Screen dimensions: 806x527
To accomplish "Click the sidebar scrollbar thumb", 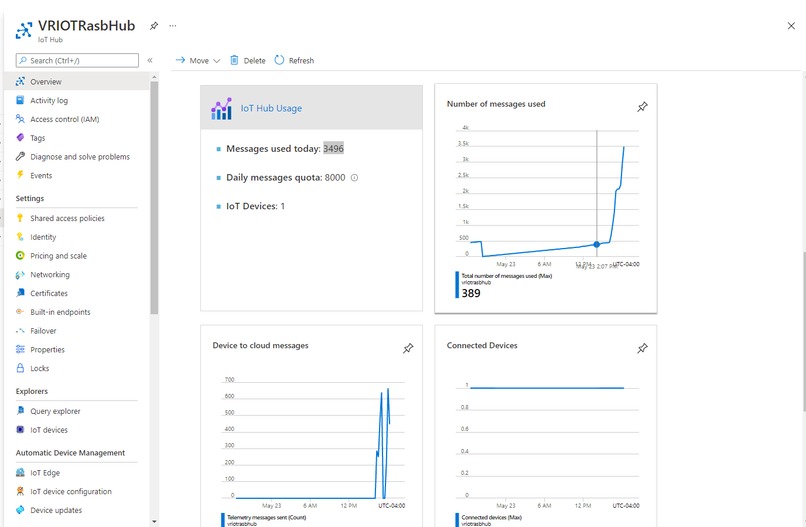I will pyautogui.click(x=154, y=197).
